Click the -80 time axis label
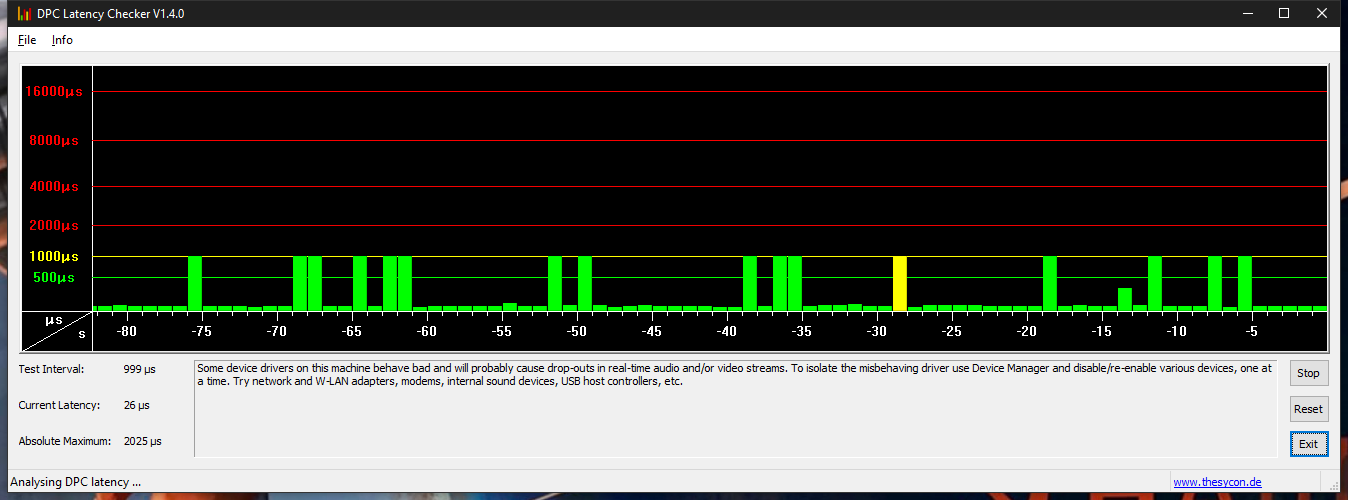This screenshot has height=500, width=1348. click(x=126, y=331)
